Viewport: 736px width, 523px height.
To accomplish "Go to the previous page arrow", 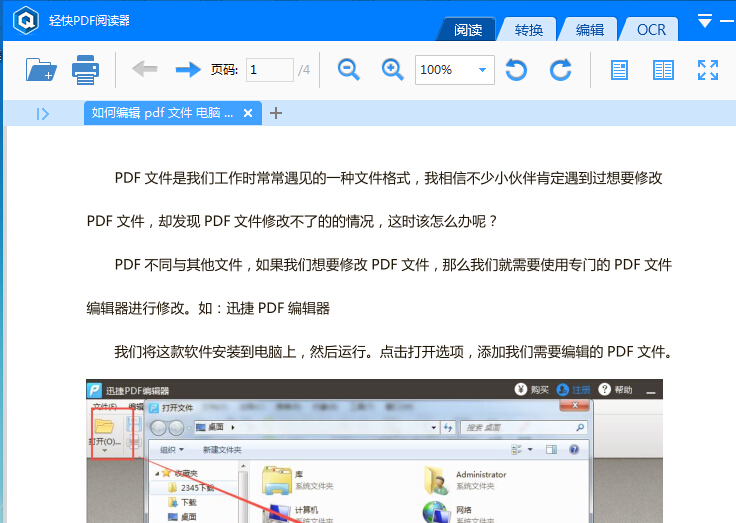I will tap(145, 69).
